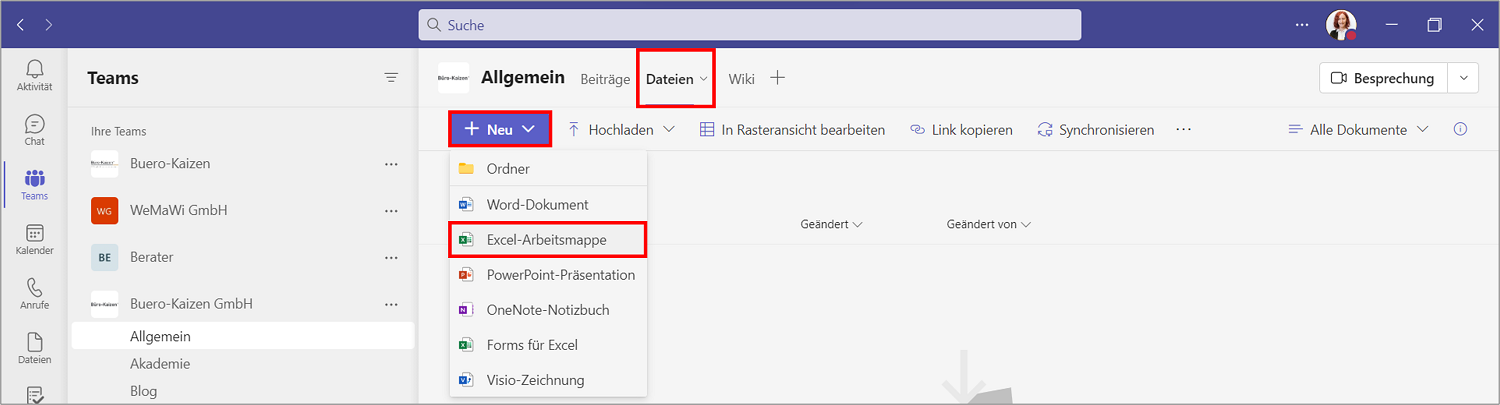
Task: Click the Ihre Teams section label
Action: [x=117, y=131]
